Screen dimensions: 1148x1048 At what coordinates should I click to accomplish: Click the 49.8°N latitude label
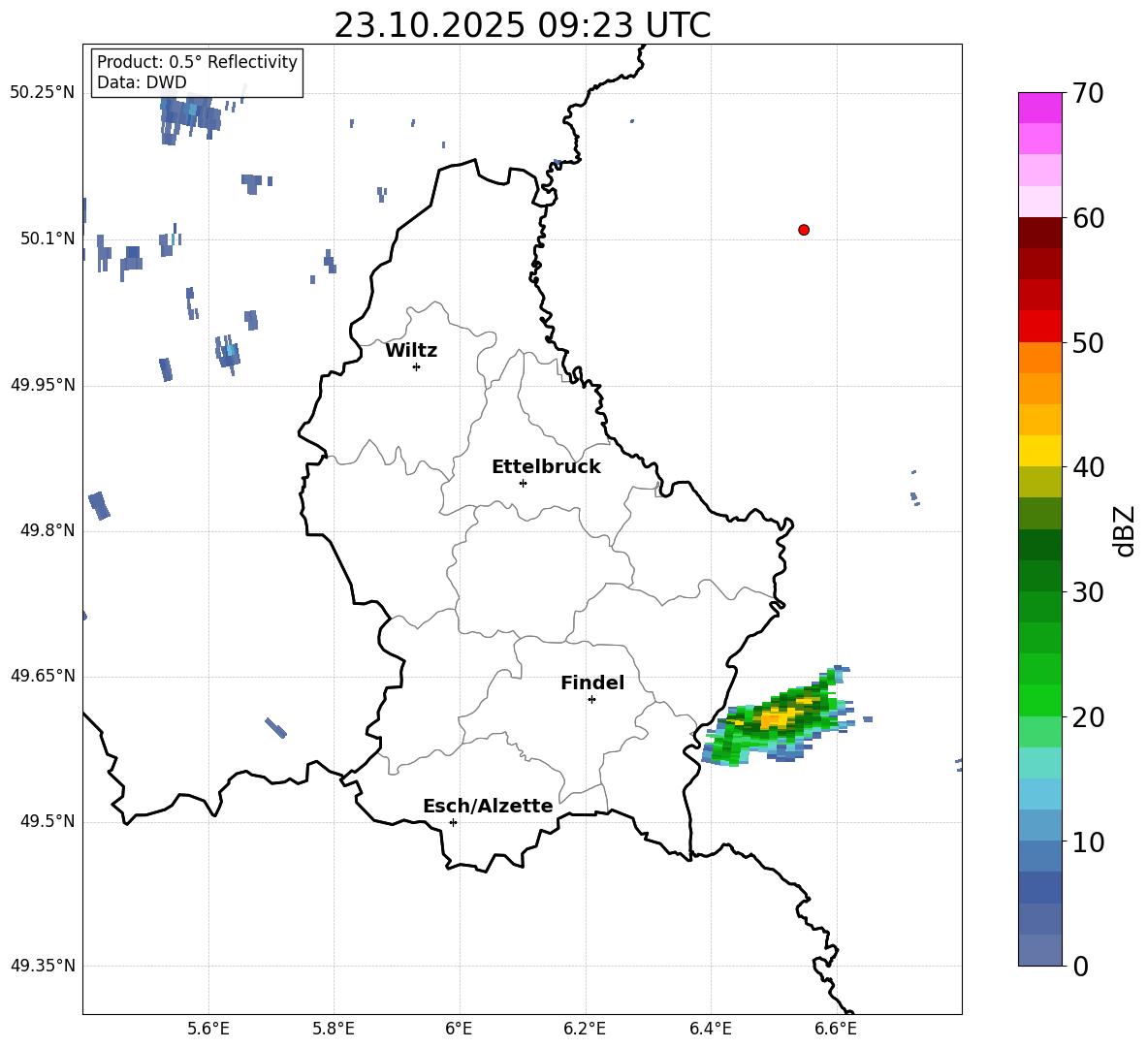(48, 530)
